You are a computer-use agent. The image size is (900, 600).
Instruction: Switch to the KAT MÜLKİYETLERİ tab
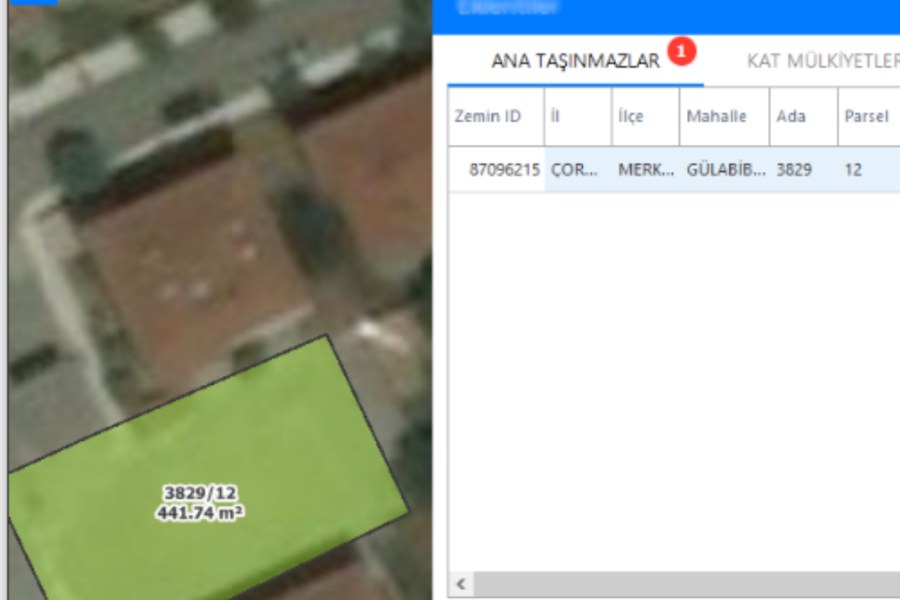click(x=823, y=61)
